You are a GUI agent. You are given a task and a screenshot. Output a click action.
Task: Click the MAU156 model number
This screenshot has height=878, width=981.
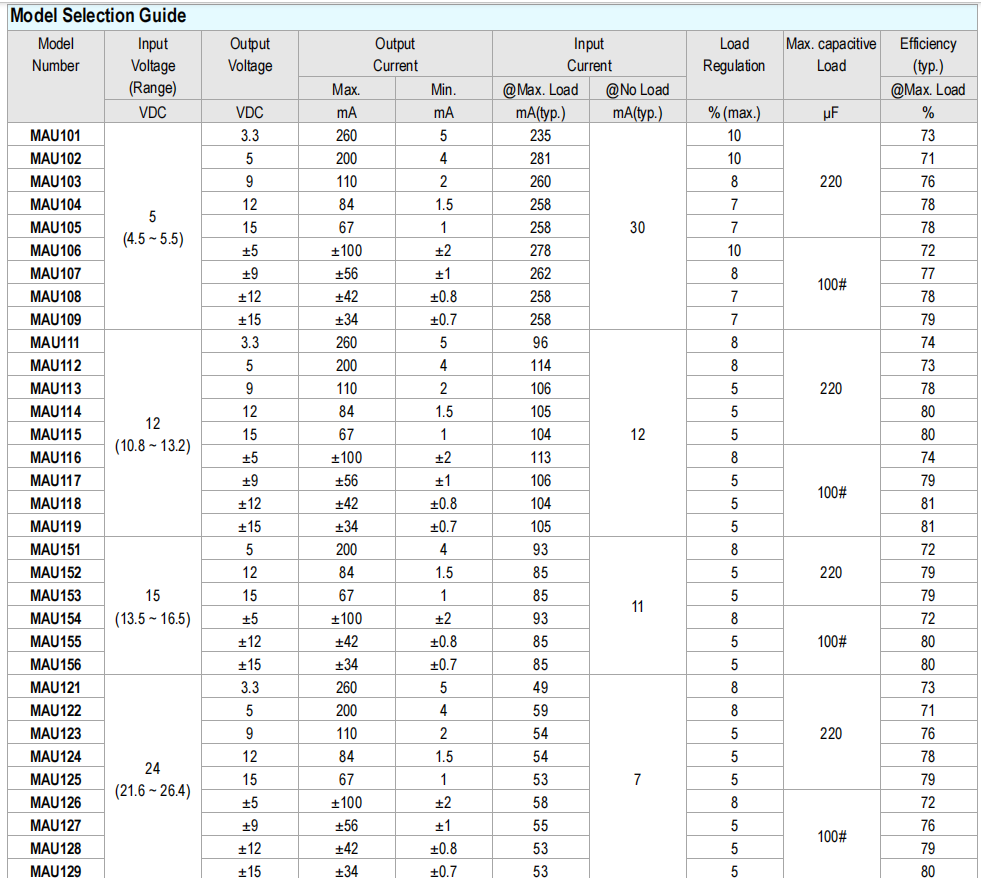[56, 664]
